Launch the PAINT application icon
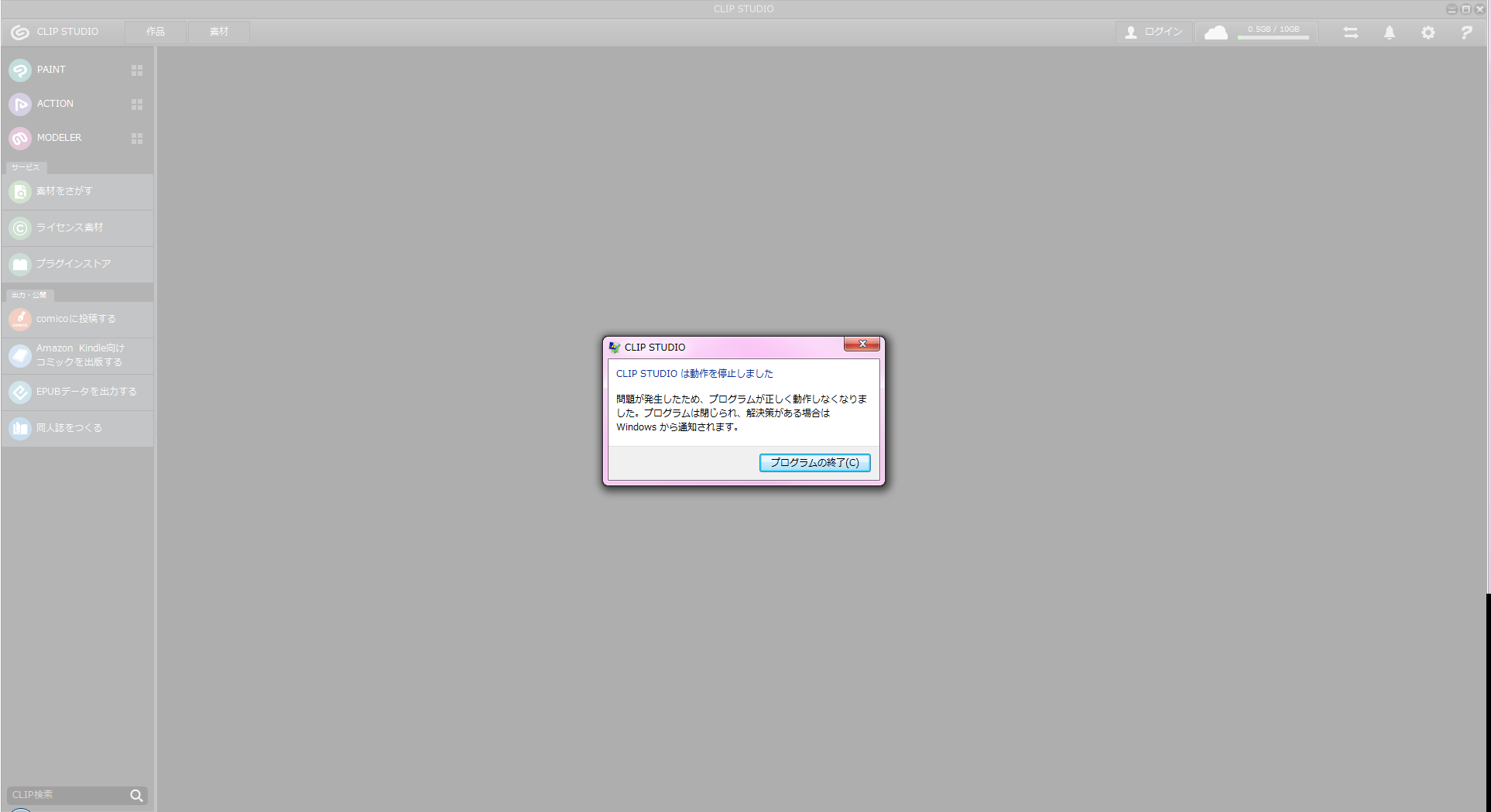 [20, 70]
